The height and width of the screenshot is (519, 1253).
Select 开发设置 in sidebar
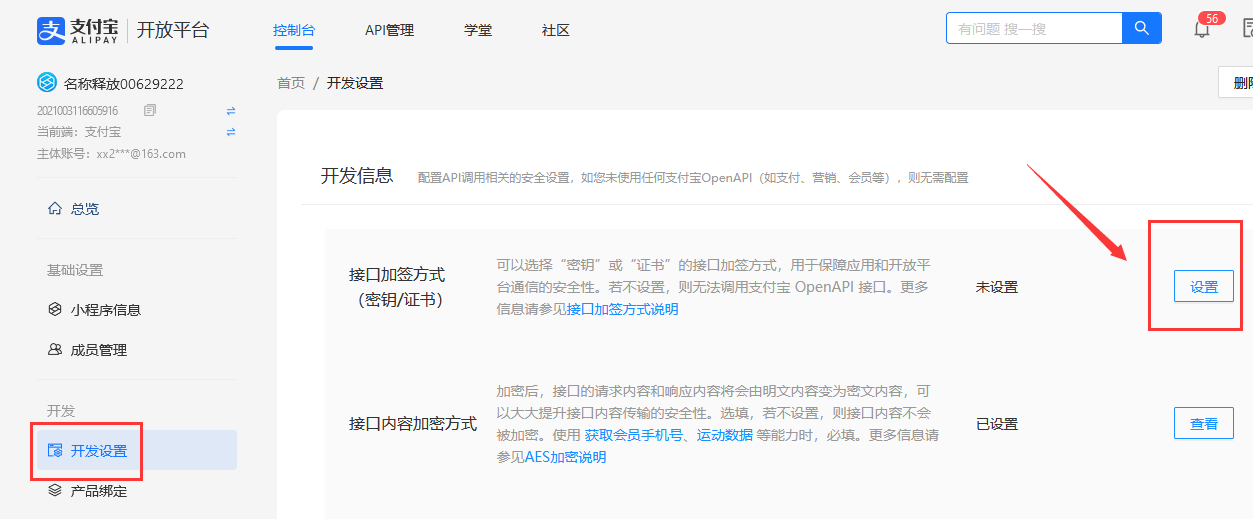(99, 451)
